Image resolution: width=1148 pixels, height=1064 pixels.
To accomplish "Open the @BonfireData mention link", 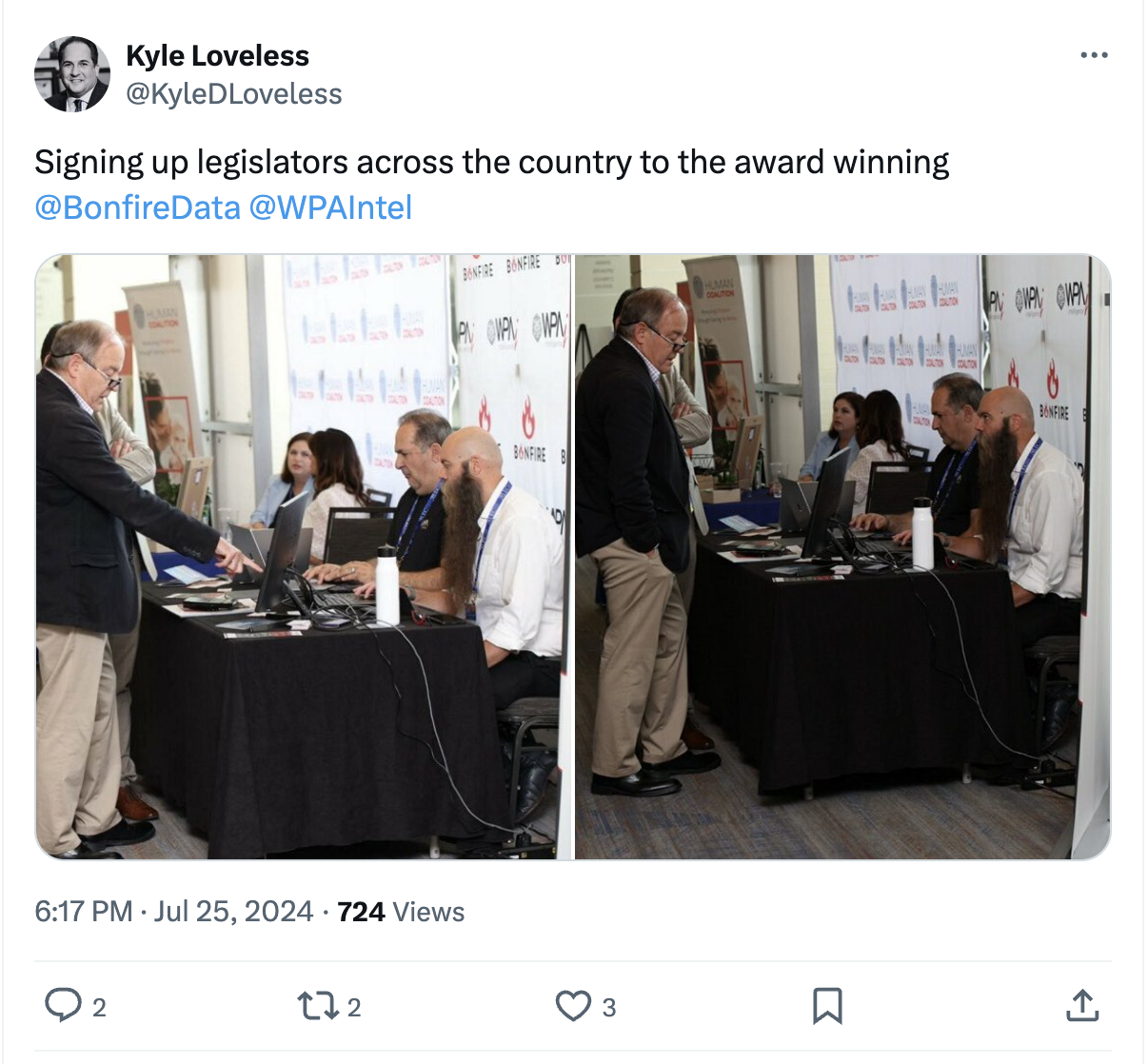I will [137, 207].
